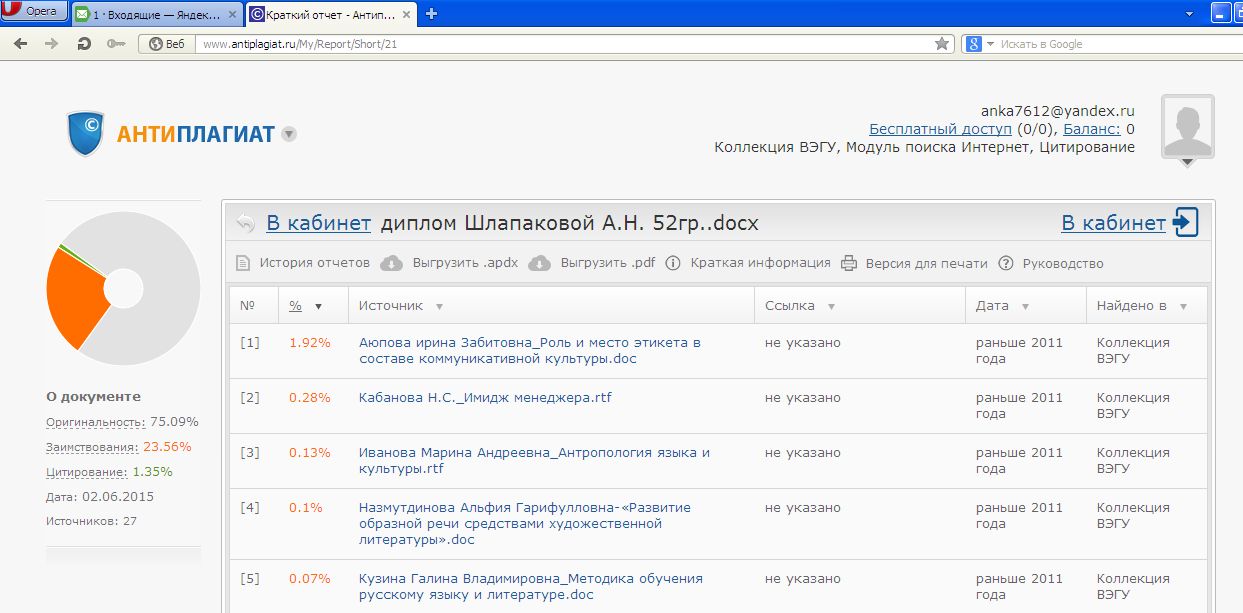Image resolution: width=1243 pixels, height=613 pixels.
Task: Click the Руководство help icon
Action: [x=1006, y=263]
